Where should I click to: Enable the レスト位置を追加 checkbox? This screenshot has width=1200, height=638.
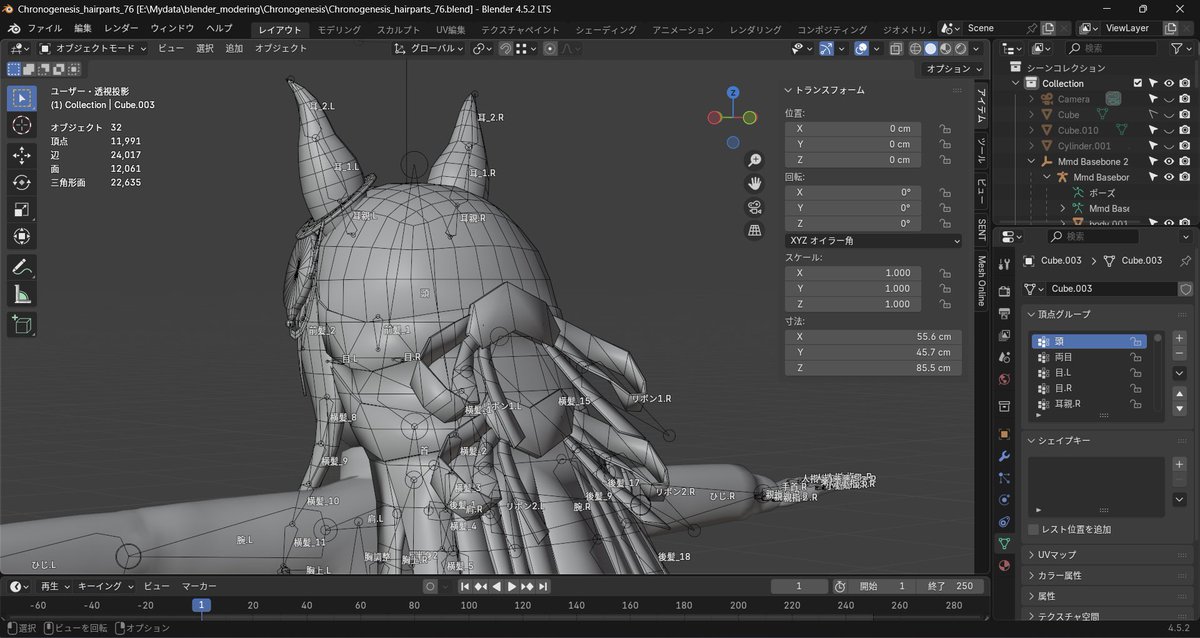(x=1034, y=529)
